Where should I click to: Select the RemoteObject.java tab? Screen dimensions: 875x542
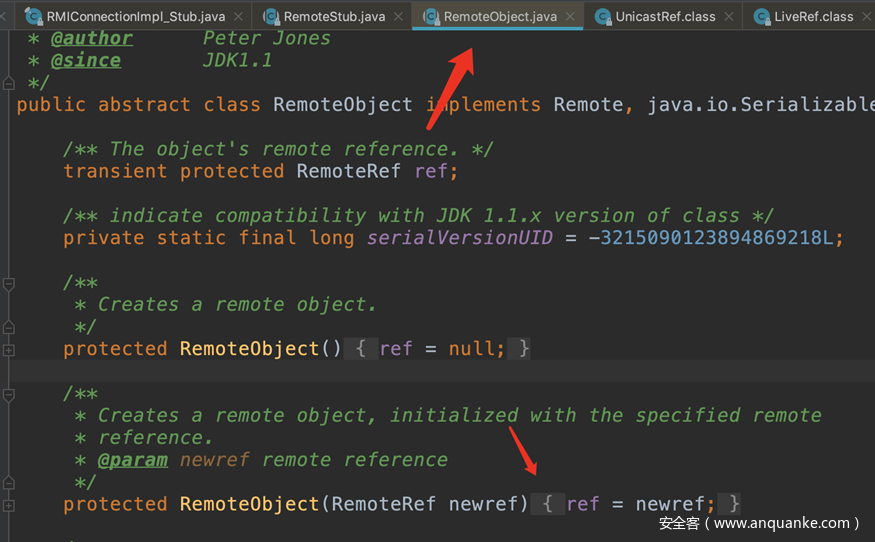pos(500,17)
